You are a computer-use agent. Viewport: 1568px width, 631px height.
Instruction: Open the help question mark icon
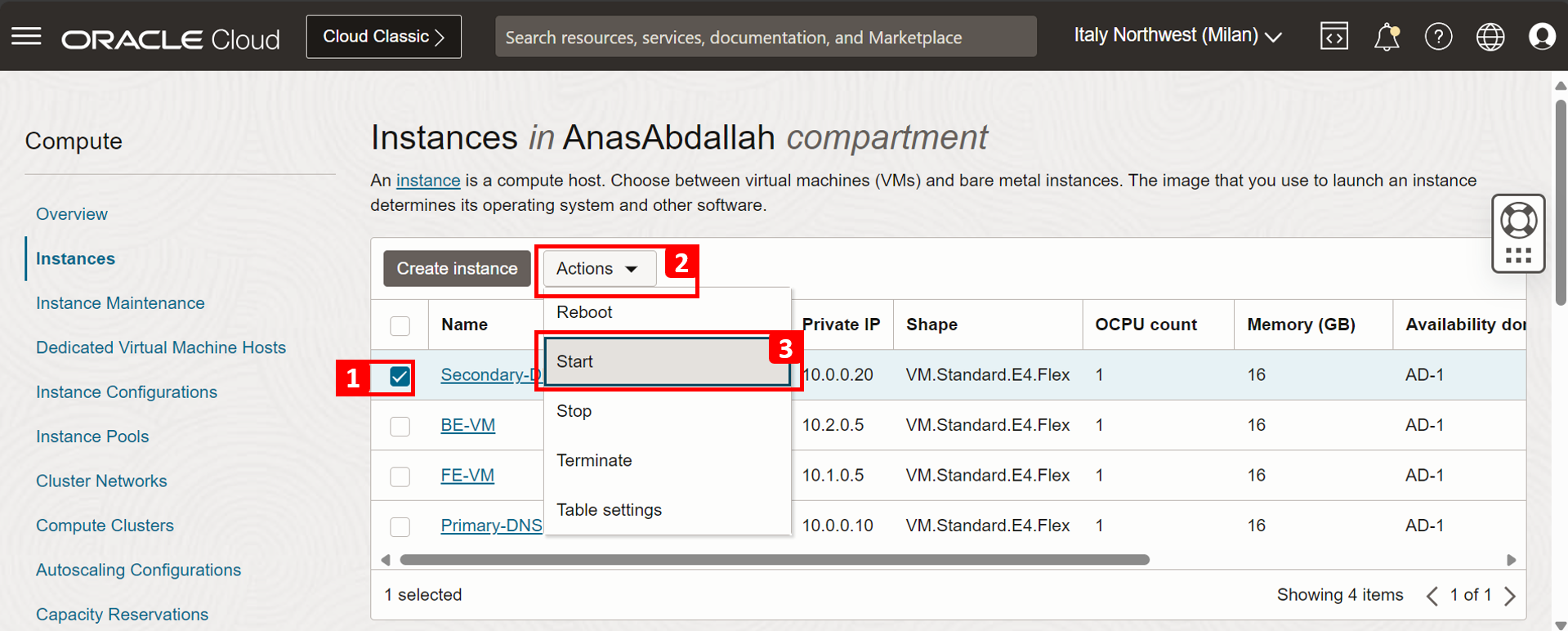click(1438, 37)
